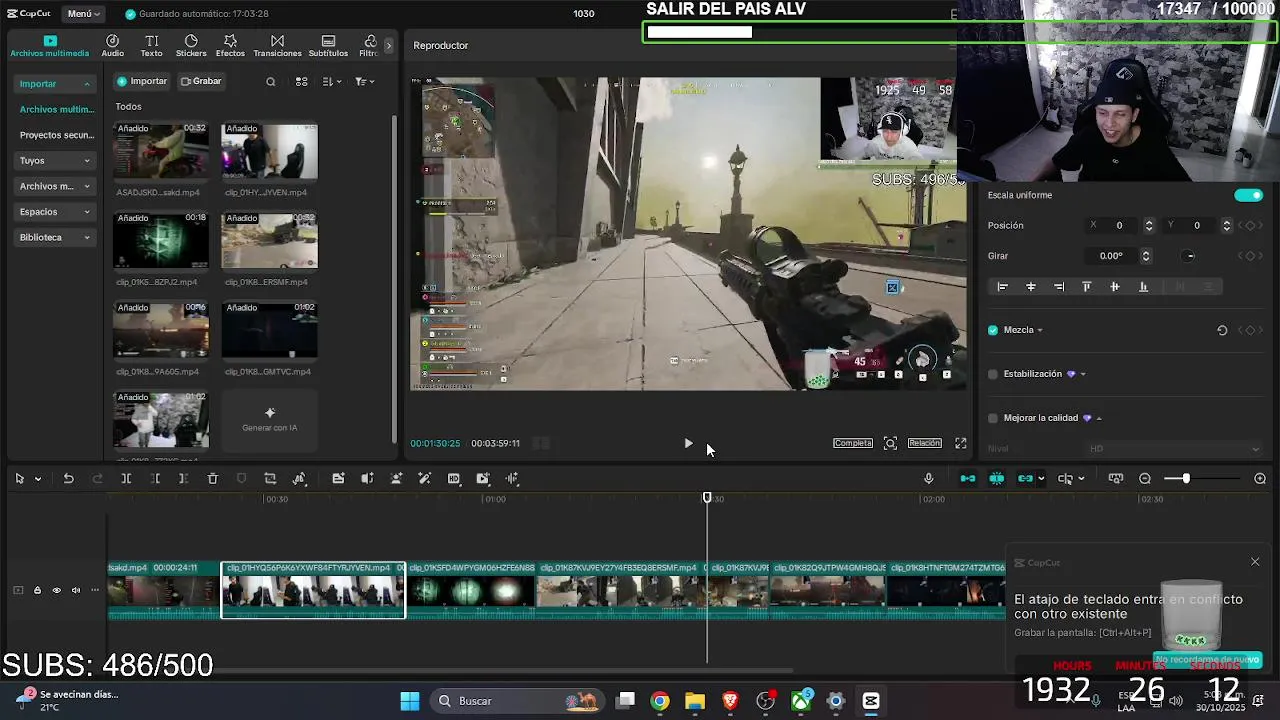This screenshot has width=1280, height=720.
Task: Align the clip vertically to center
Action: (x=1115, y=287)
